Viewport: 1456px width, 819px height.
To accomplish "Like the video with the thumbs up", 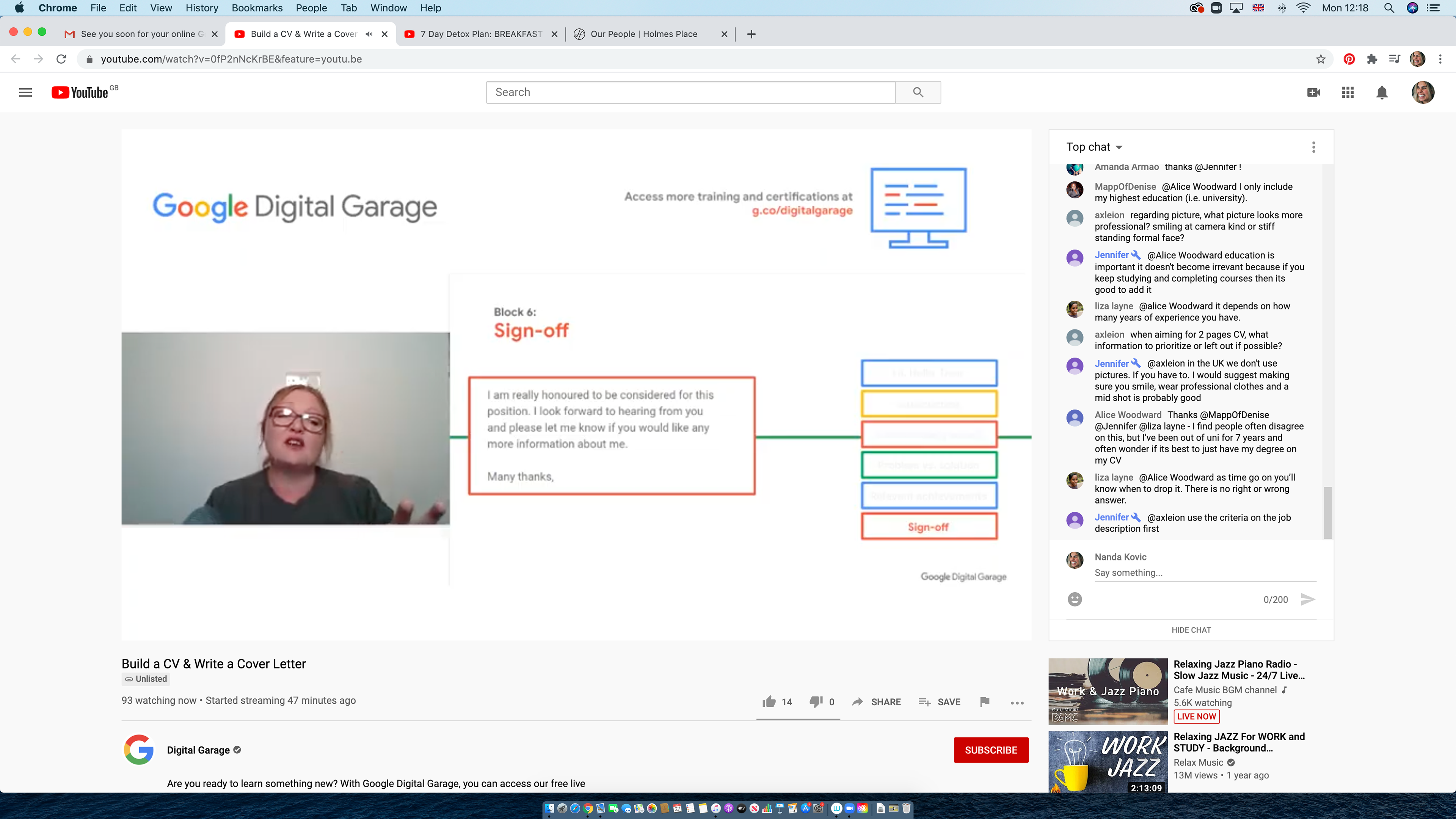I will coord(769,701).
